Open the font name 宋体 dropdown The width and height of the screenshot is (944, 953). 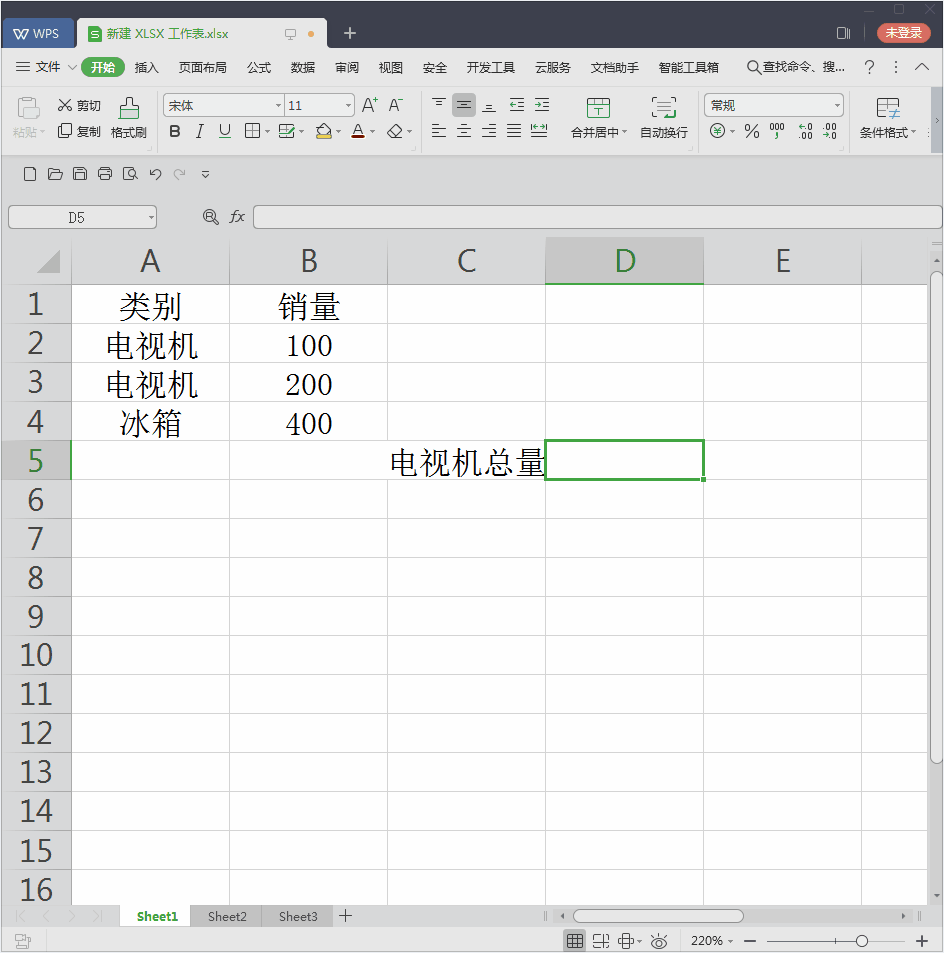[x=278, y=106]
